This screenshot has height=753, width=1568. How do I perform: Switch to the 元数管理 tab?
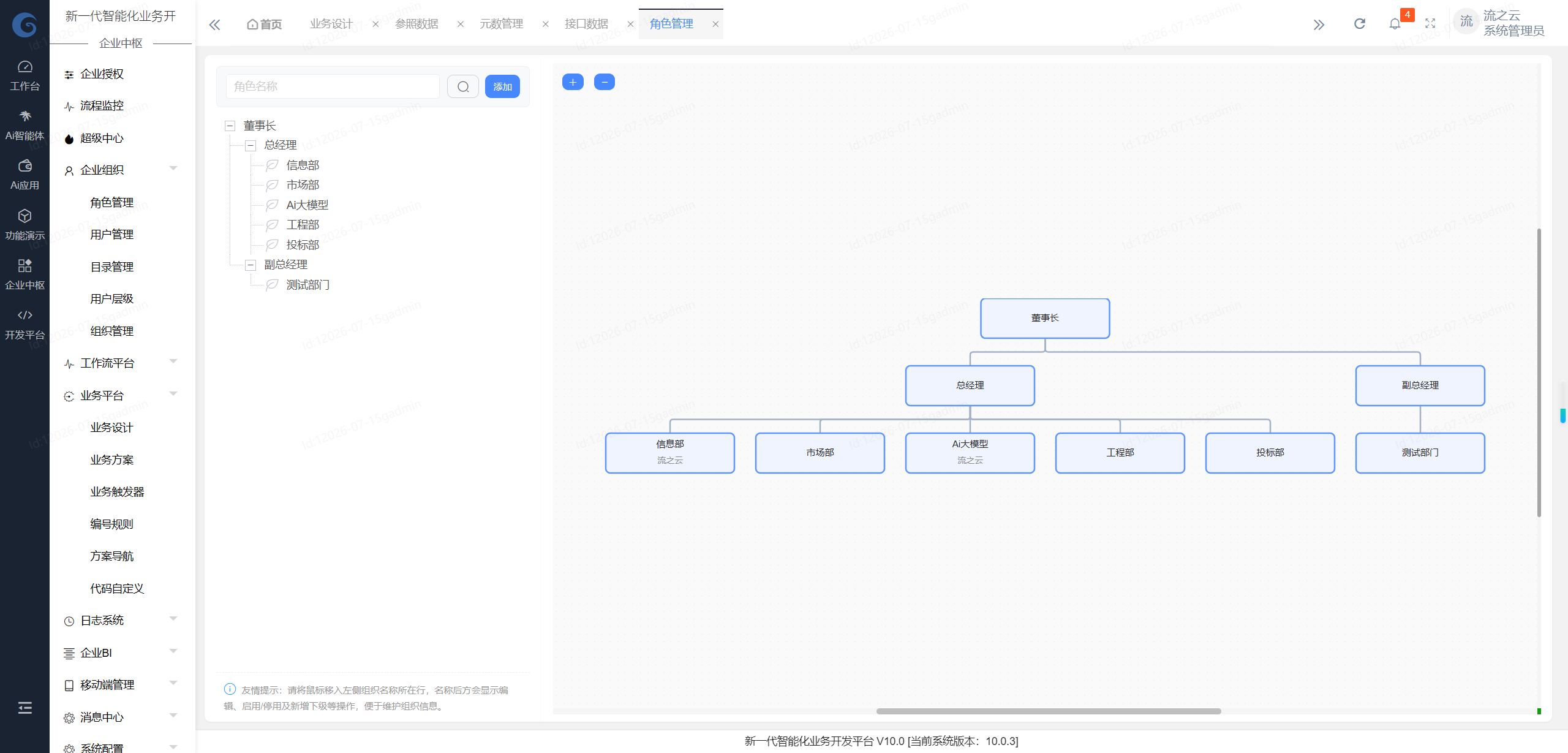(x=501, y=24)
